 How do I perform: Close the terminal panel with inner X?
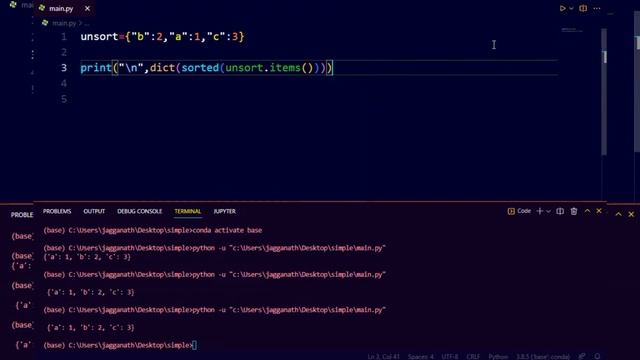click(x=599, y=211)
